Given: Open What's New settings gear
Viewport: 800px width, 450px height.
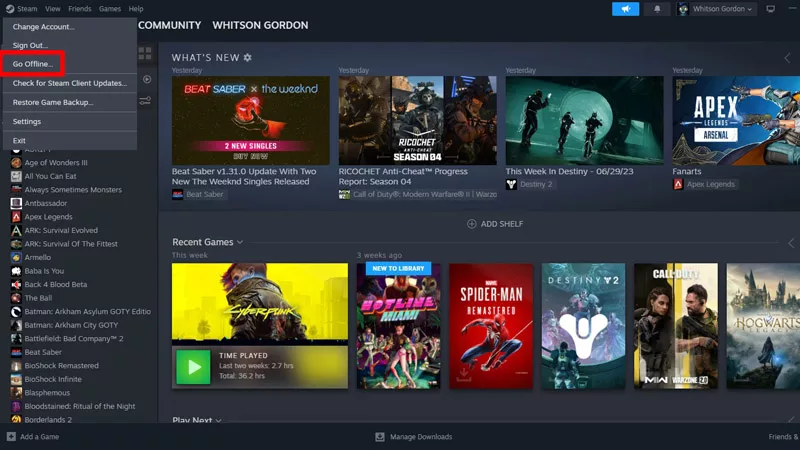Looking at the screenshot, I should [247, 58].
